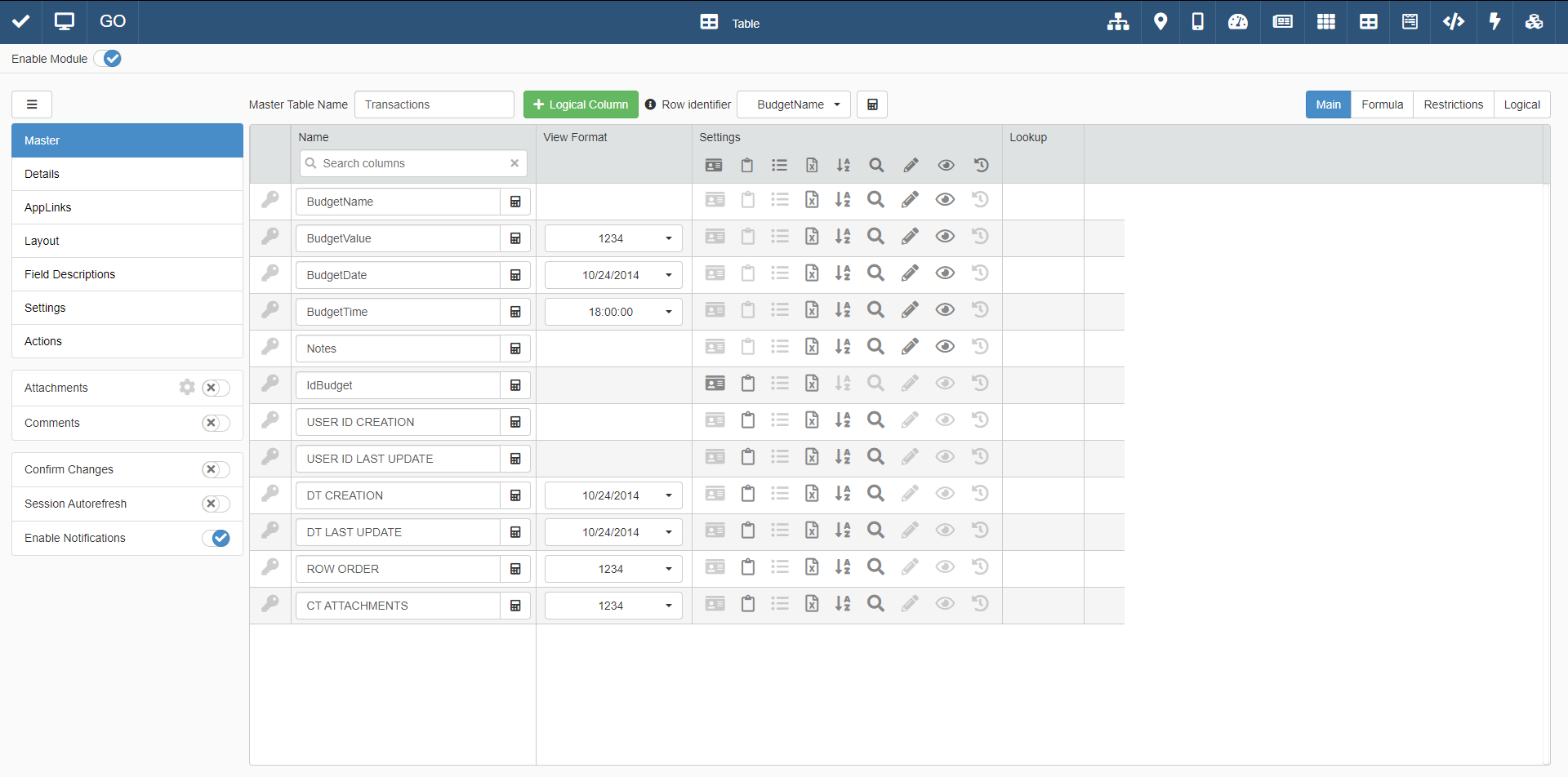Image resolution: width=1568 pixels, height=777 pixels.
Task: Switch to the Formula tab
Action: 1382,104
